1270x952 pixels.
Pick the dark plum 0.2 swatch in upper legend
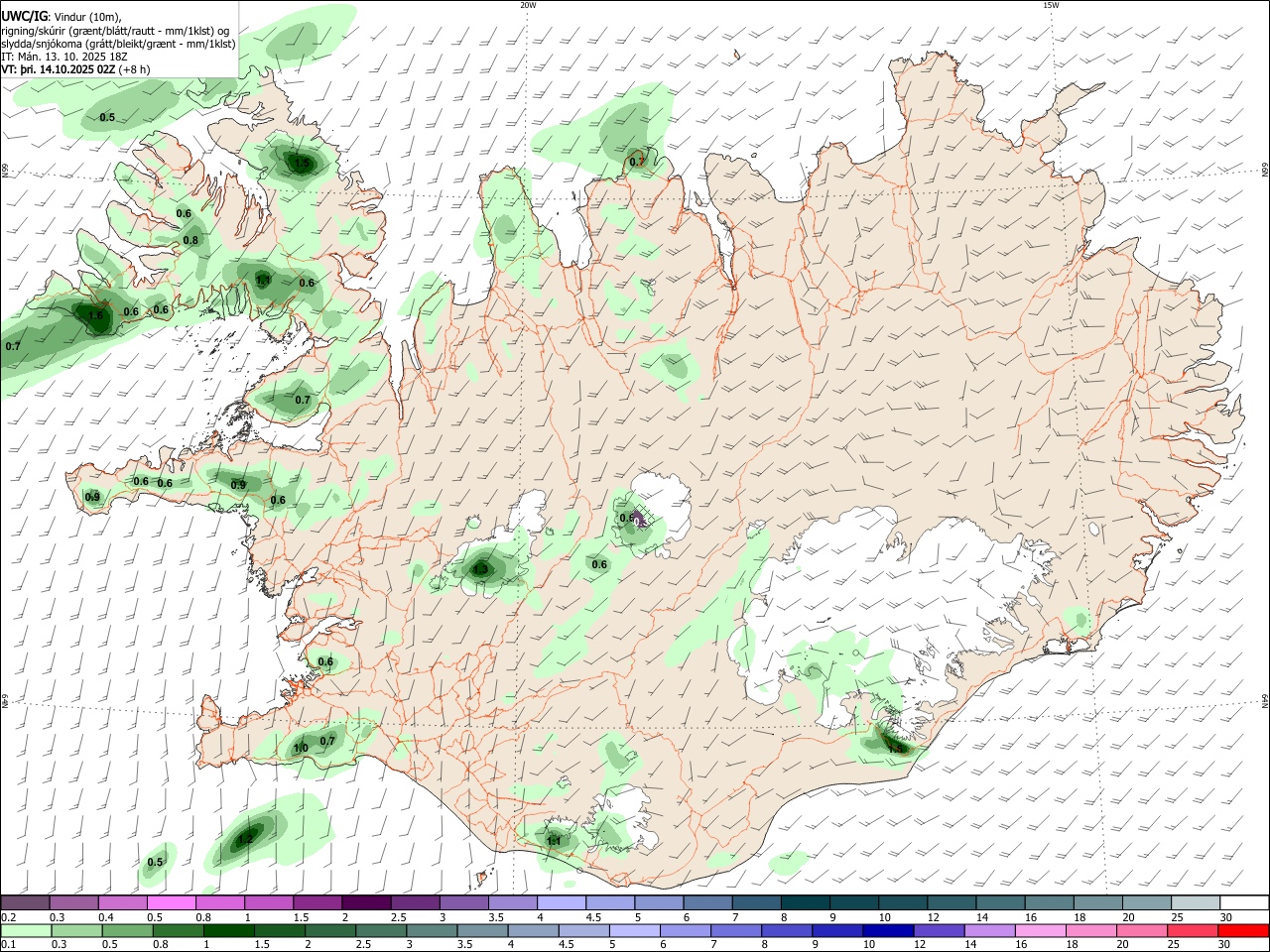click(x=26, y=903)
